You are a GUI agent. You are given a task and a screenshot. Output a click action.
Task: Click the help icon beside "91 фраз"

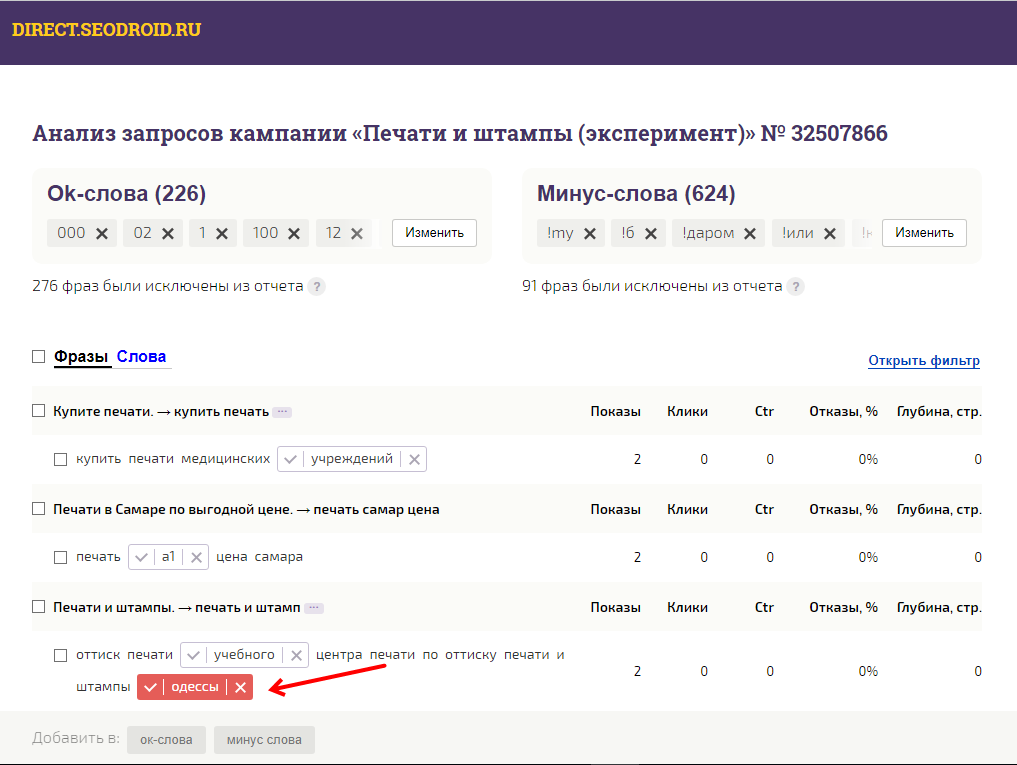795,287
